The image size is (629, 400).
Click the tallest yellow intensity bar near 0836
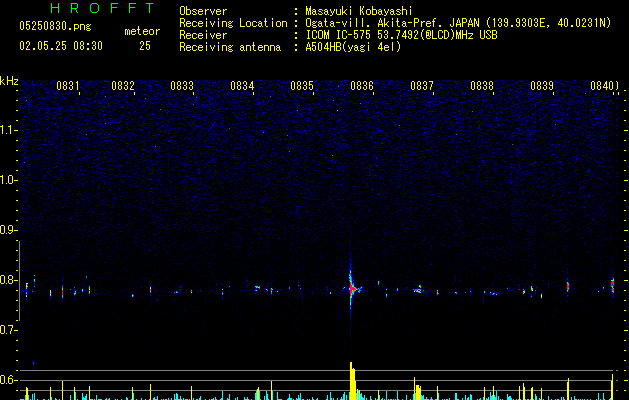pyautogui.click(x=351, y=381)
